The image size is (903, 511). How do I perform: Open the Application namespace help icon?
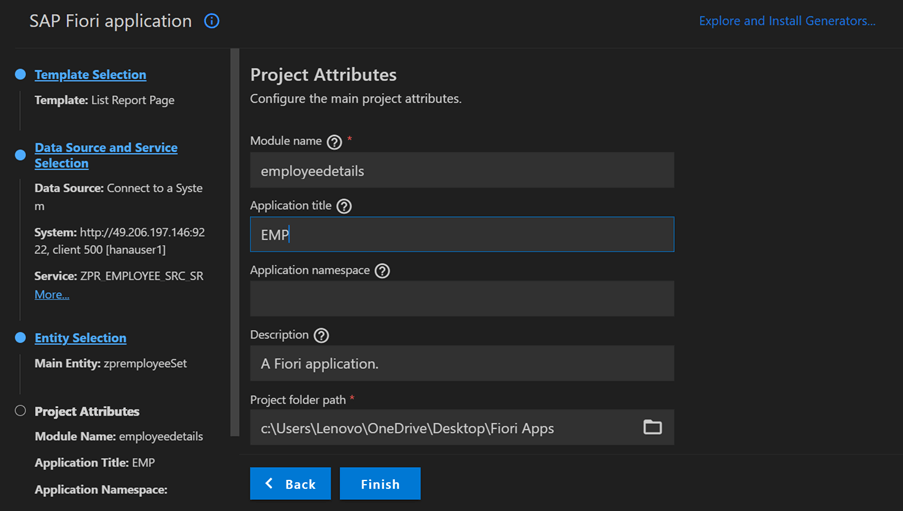382,271
